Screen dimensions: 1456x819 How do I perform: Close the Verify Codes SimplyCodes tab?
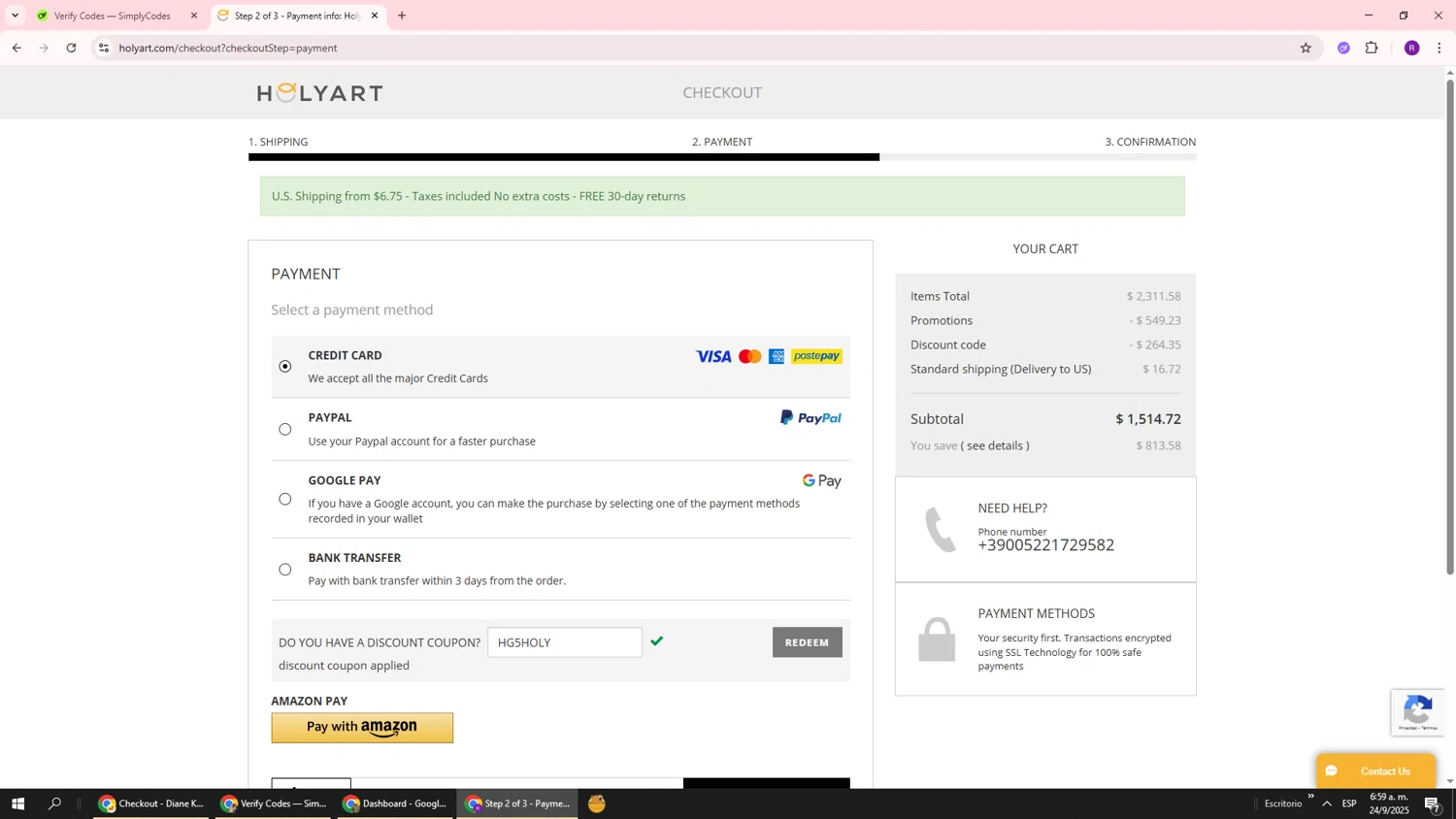click(x=194, y=16)
